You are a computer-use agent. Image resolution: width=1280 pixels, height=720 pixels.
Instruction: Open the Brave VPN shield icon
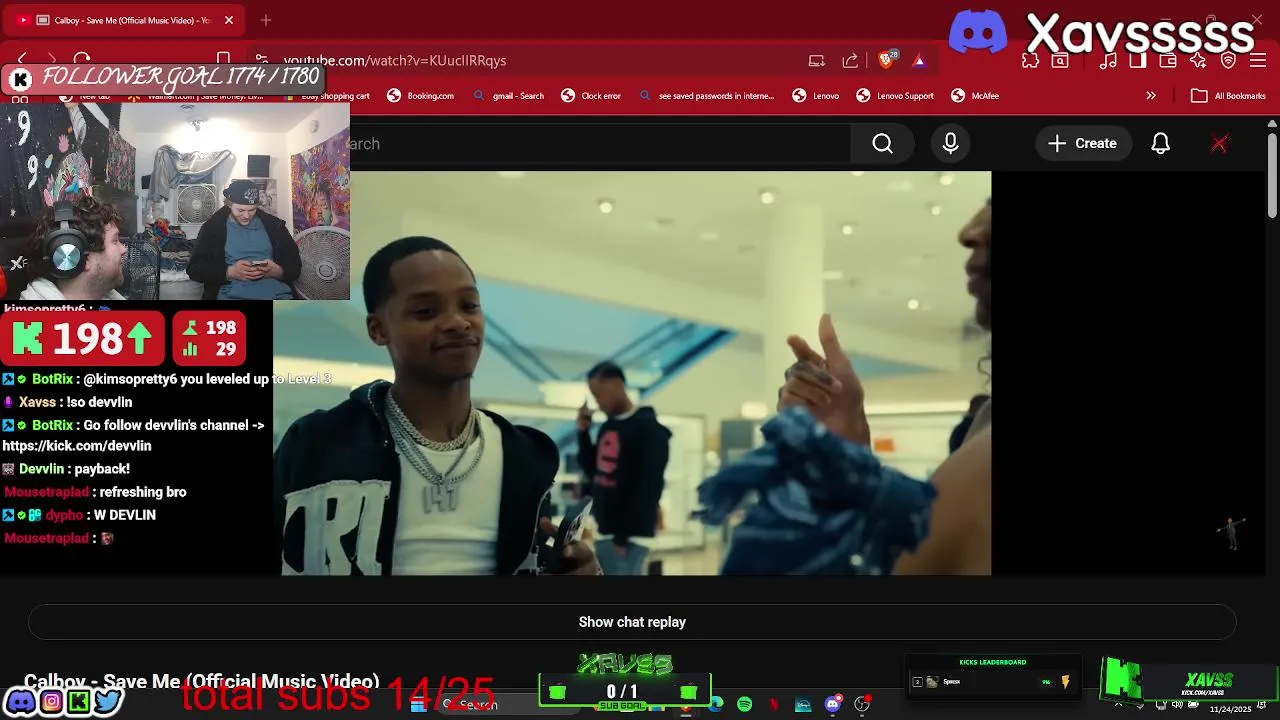coord(1229,61)
